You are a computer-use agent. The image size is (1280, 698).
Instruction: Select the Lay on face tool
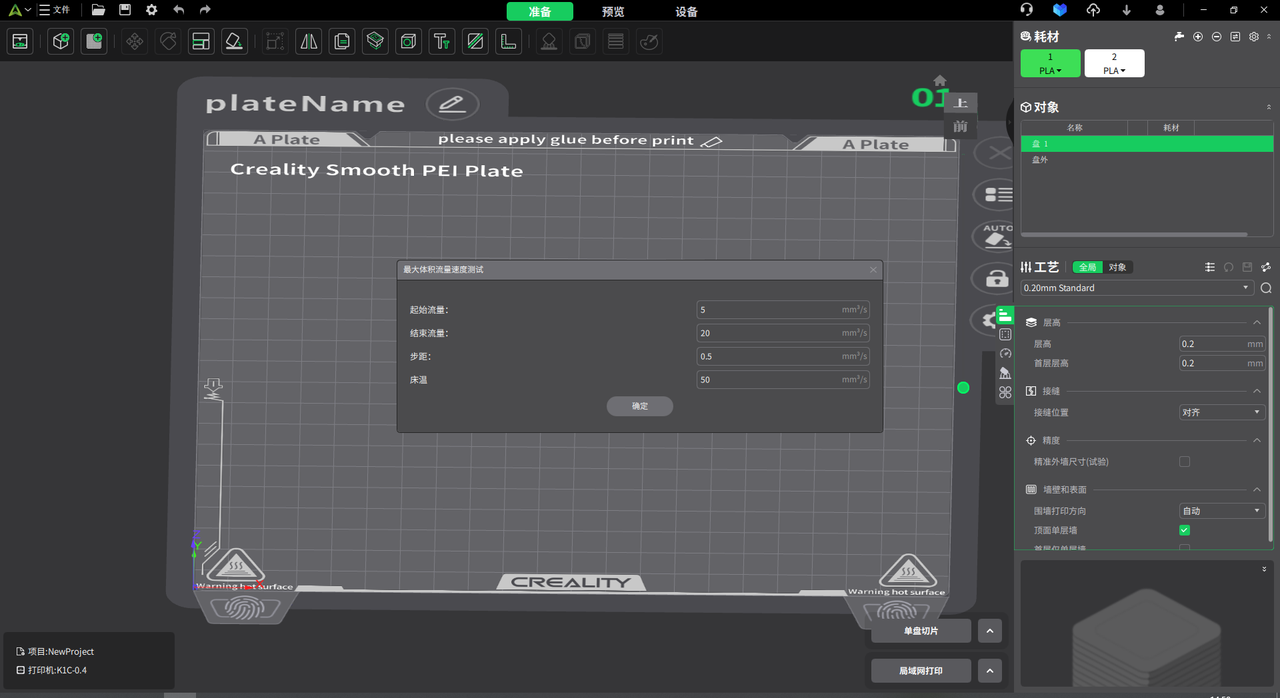[234, 42]
